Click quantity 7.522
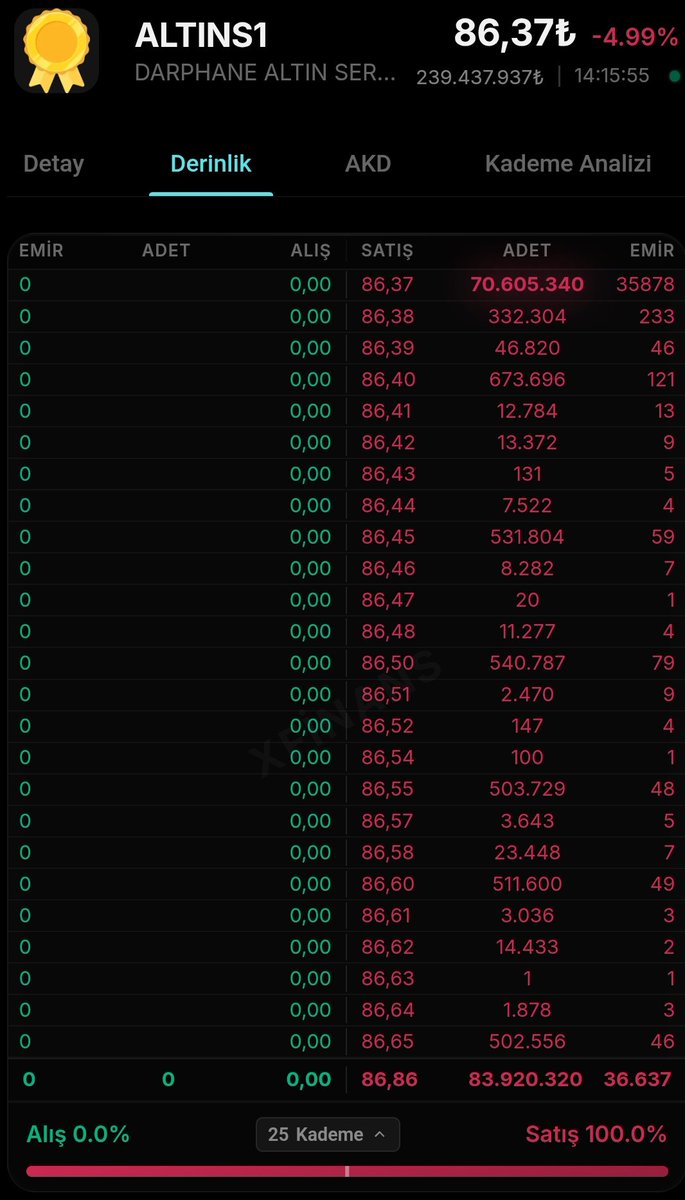The height and width of the screenshot is (1200, 685). click(x=527, y=506)
